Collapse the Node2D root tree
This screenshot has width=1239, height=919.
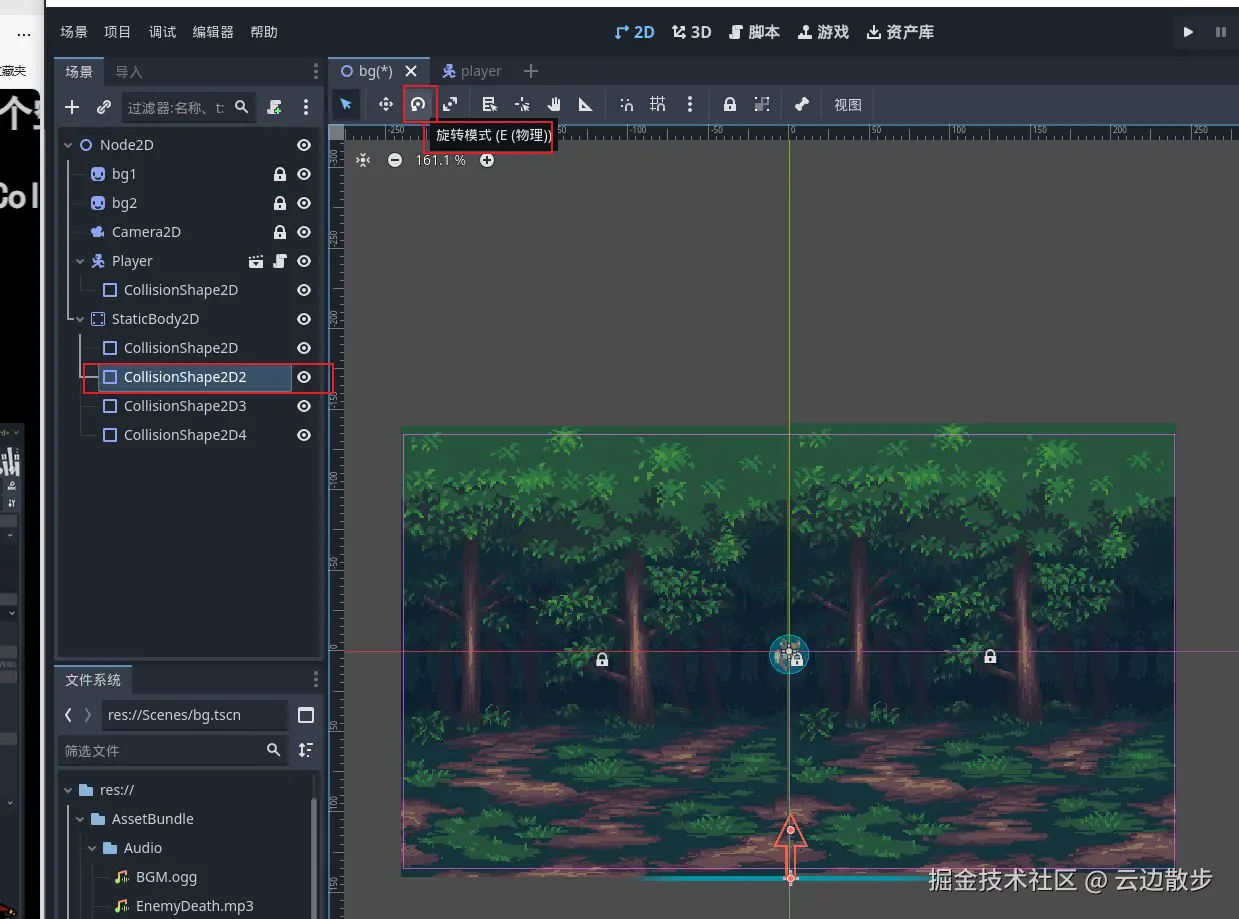pos(68,145)
